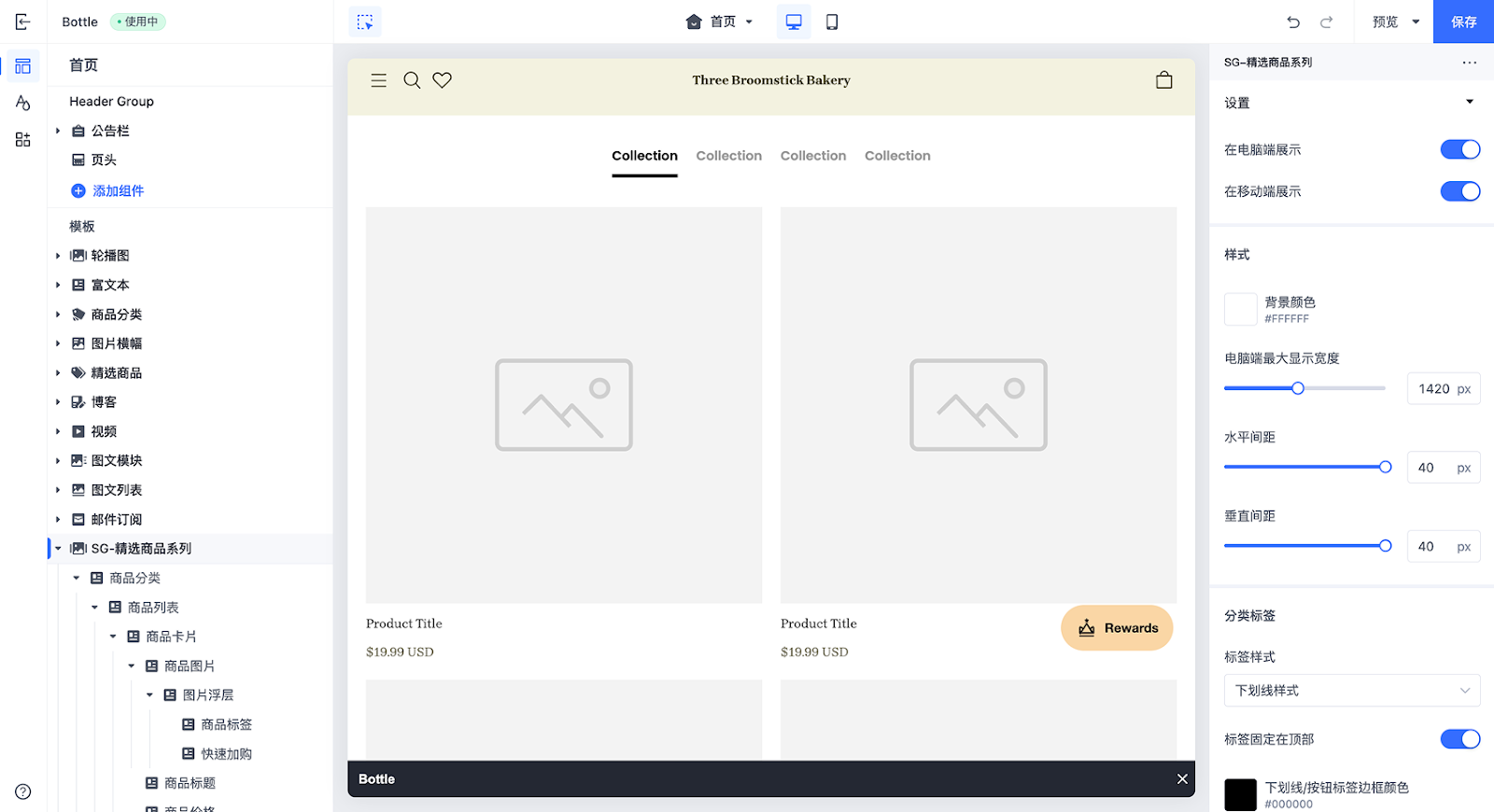This screenshot has height=812, width=1494.
Task: Open the theme style settings sidebar icon
Action: point(23,103)
